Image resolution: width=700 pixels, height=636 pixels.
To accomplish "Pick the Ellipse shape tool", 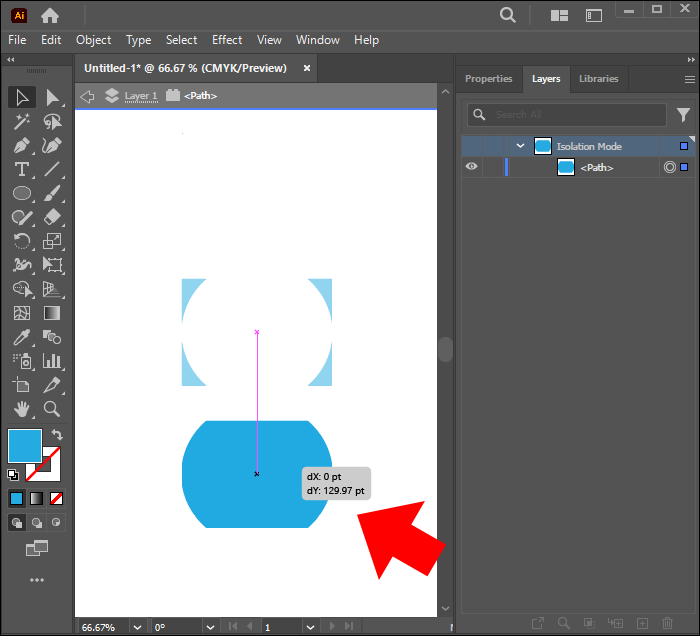I will [22, 193].
